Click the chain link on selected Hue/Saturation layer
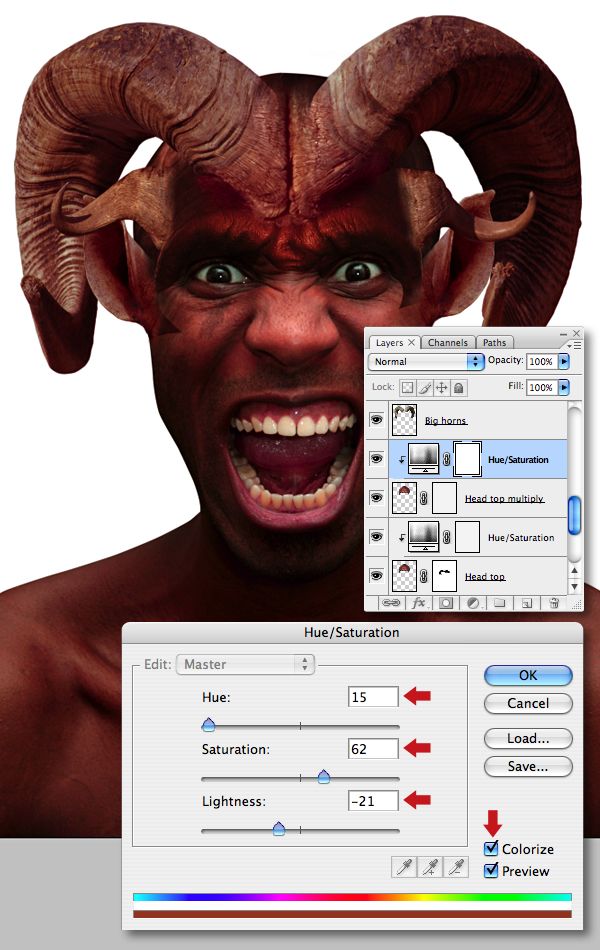The image size is (600, 950). (446, 459)
